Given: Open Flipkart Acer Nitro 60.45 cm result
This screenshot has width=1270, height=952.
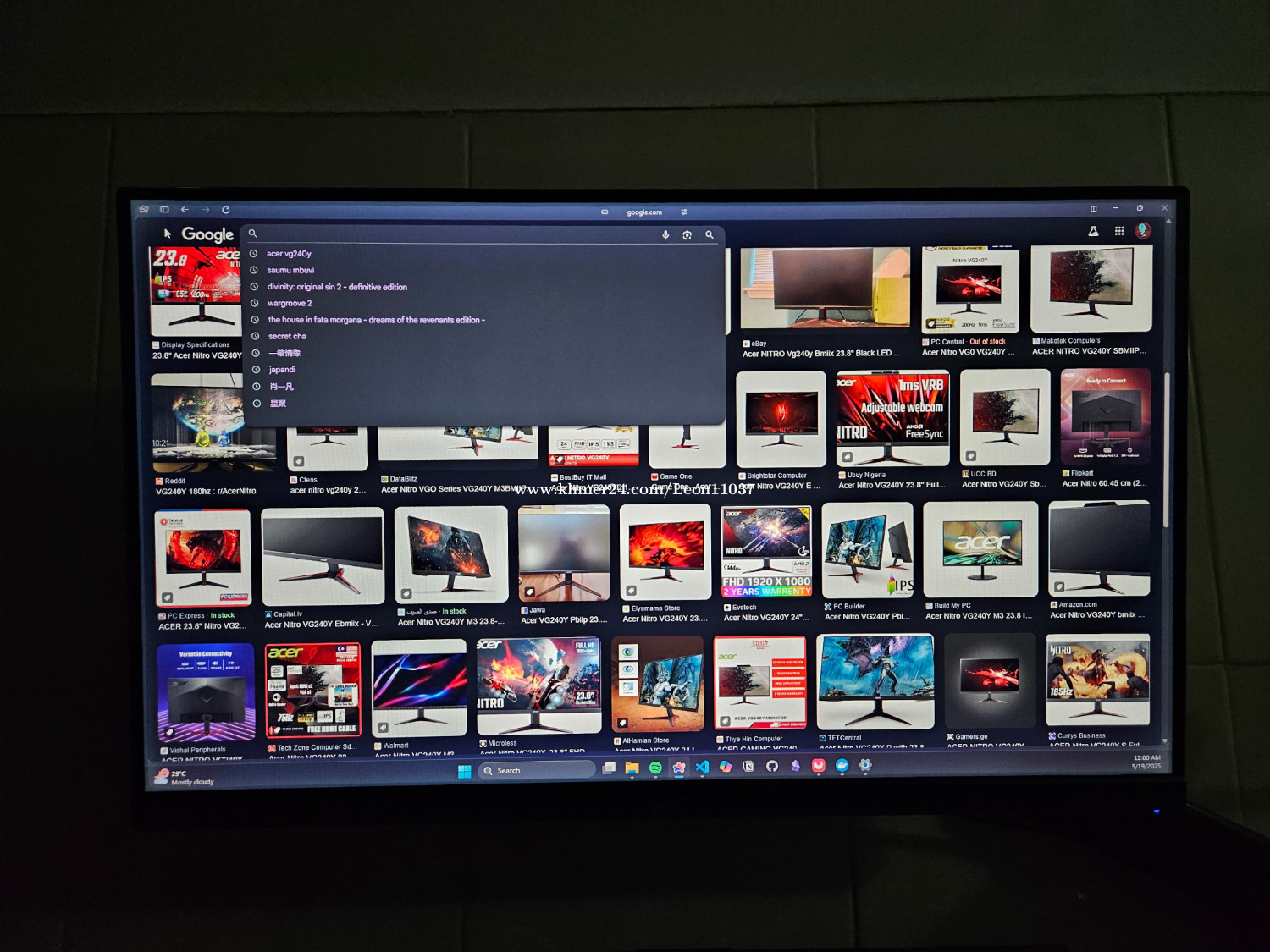Looking at the screenshot, I should [x=1106, y=416].
